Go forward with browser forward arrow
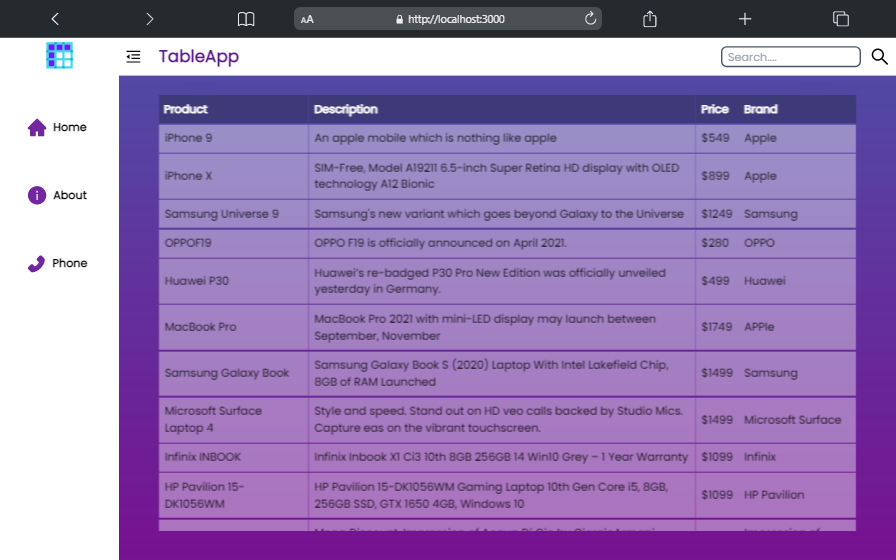Viewport: 896px width, 560px height. pyautogui.click(x=149, y=19)
